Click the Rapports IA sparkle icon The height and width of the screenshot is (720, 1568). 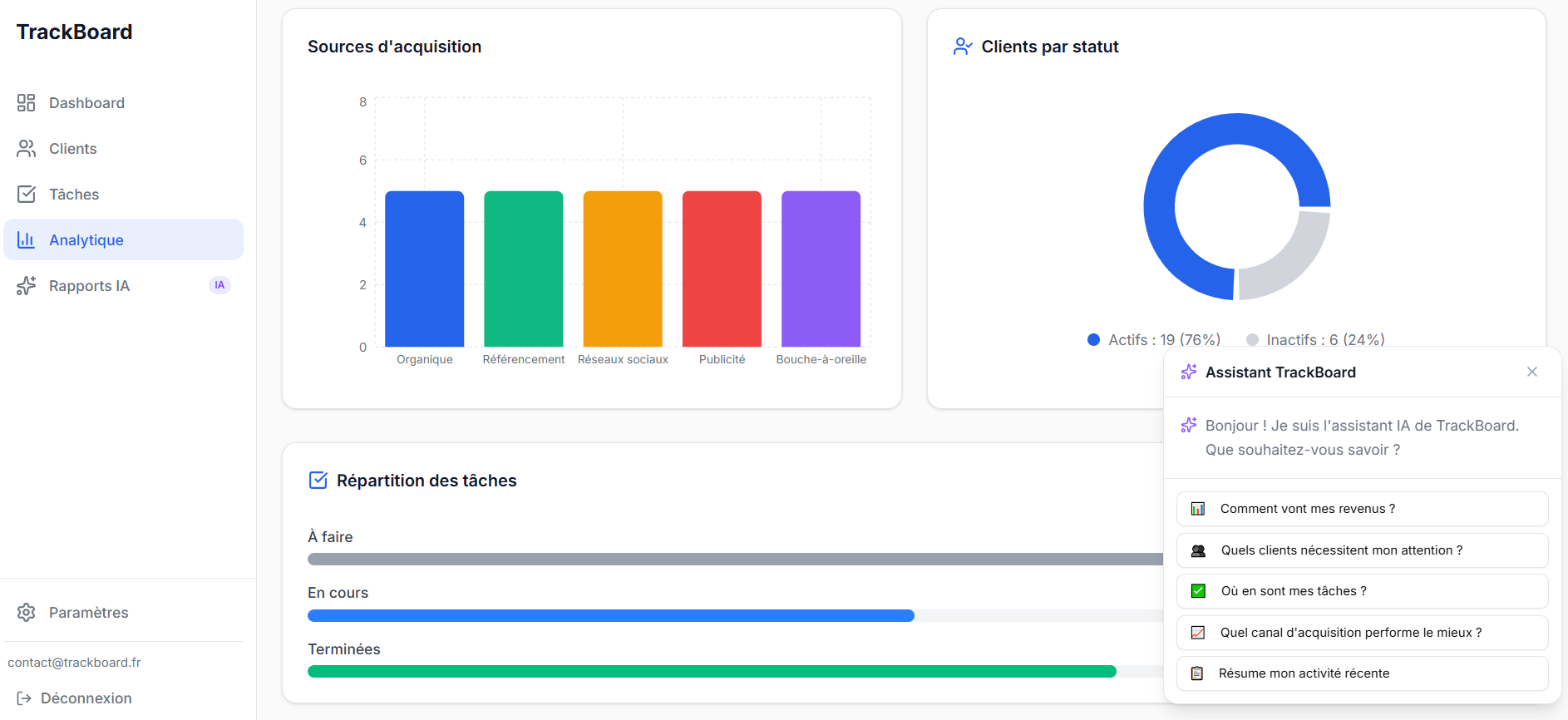pyautogui.click(x=26, y=285)
